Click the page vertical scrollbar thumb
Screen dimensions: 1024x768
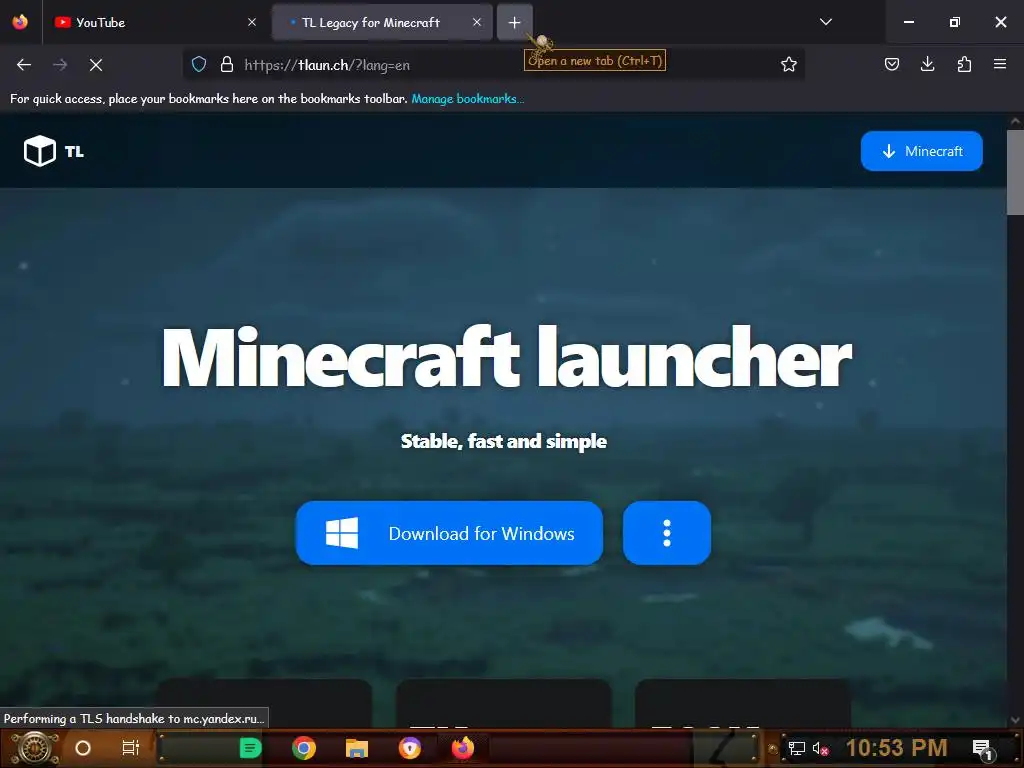[x=1015, y=172]
